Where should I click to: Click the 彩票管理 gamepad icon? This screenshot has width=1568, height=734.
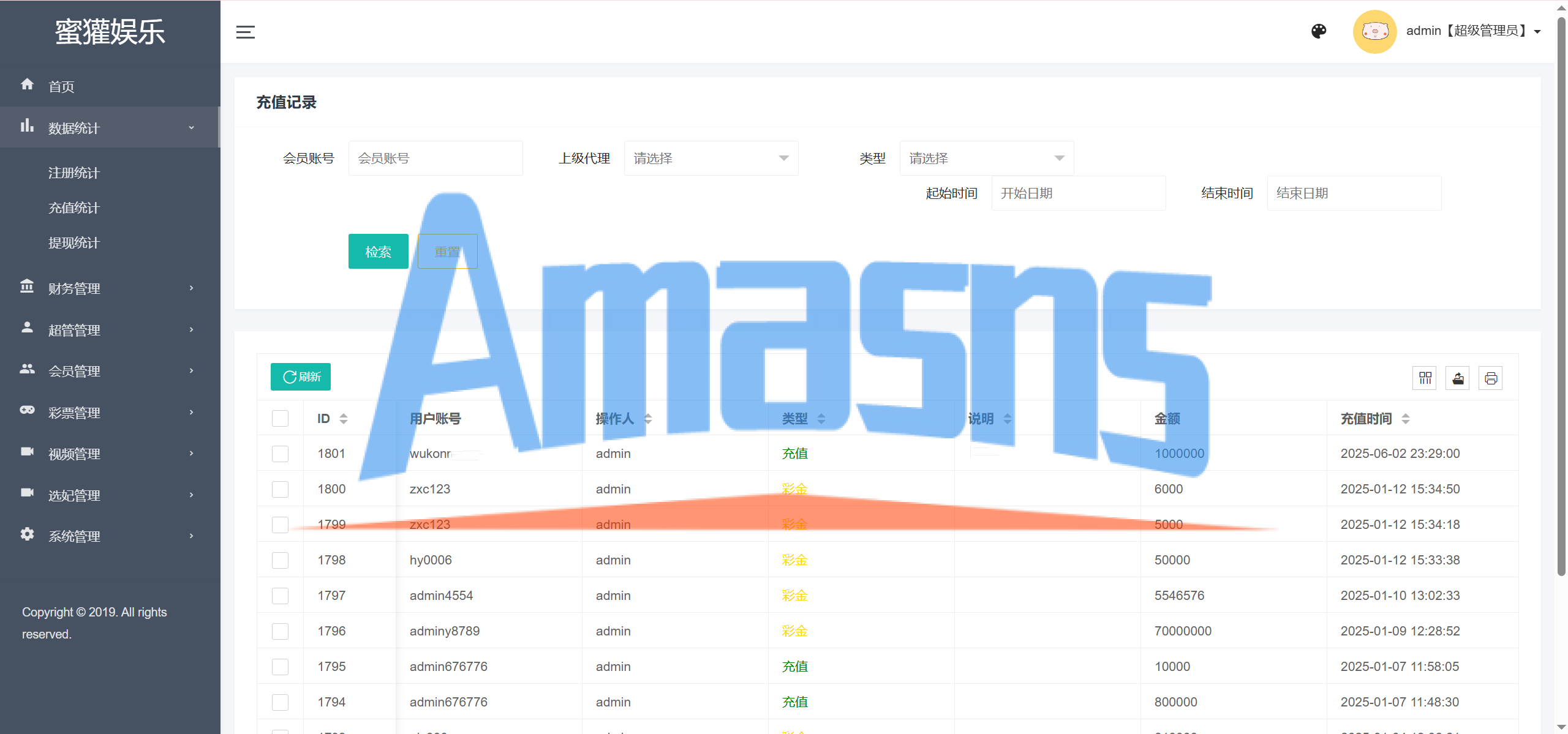coord(27,410)
